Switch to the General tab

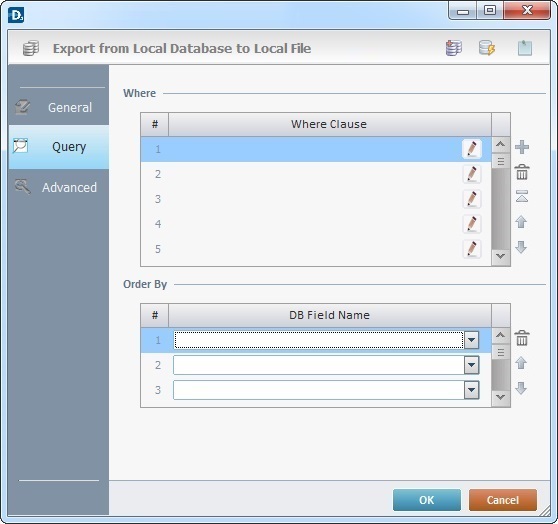coord(59,107)
